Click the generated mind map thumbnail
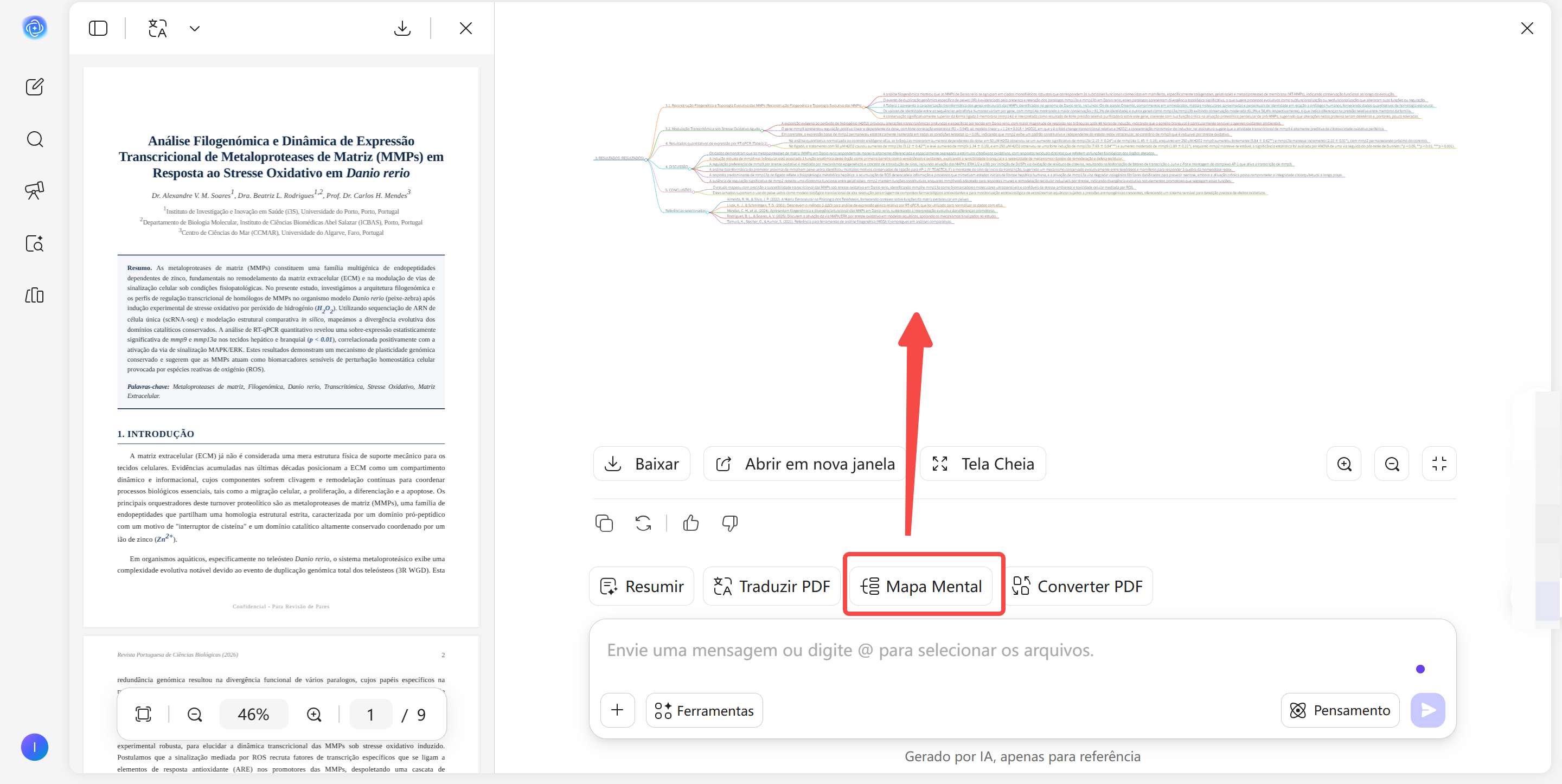The width and height of the screenshot is (1562, 784). (1025, 159)
